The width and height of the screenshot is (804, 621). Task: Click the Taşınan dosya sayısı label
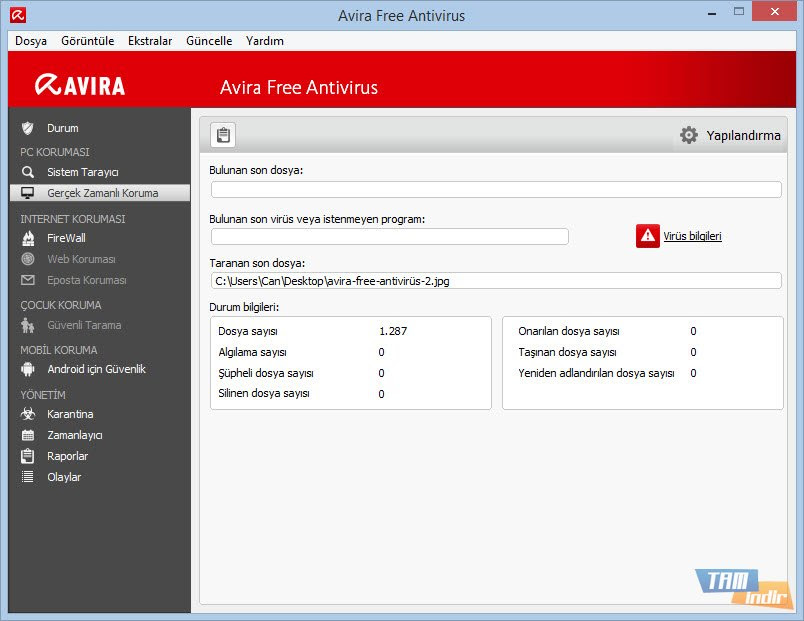click(567, 352)
